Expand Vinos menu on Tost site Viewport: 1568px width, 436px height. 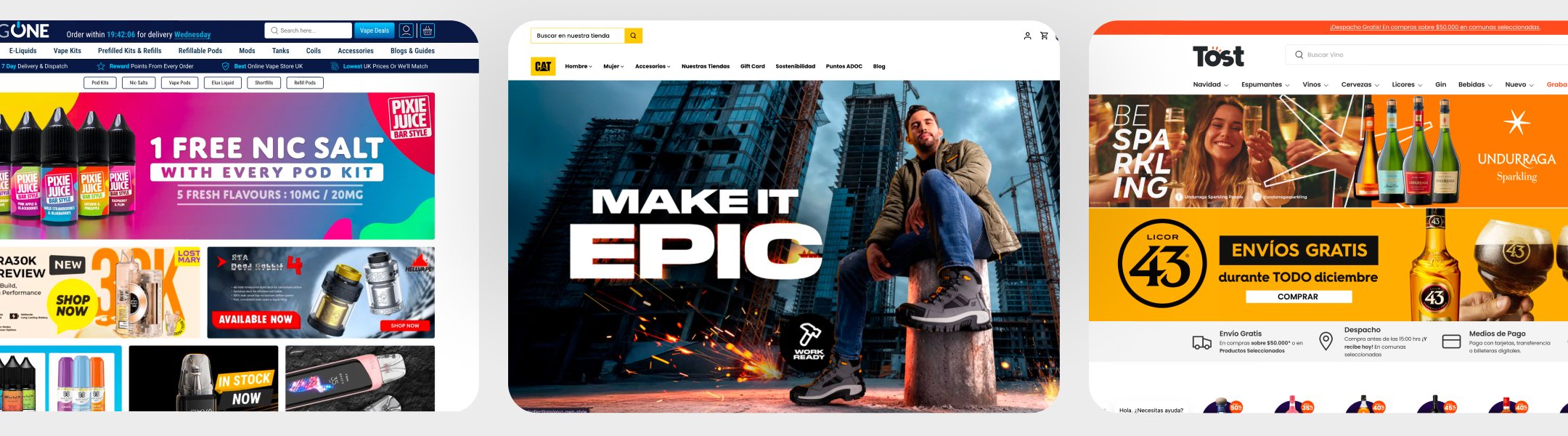[x=1315, y=85]
